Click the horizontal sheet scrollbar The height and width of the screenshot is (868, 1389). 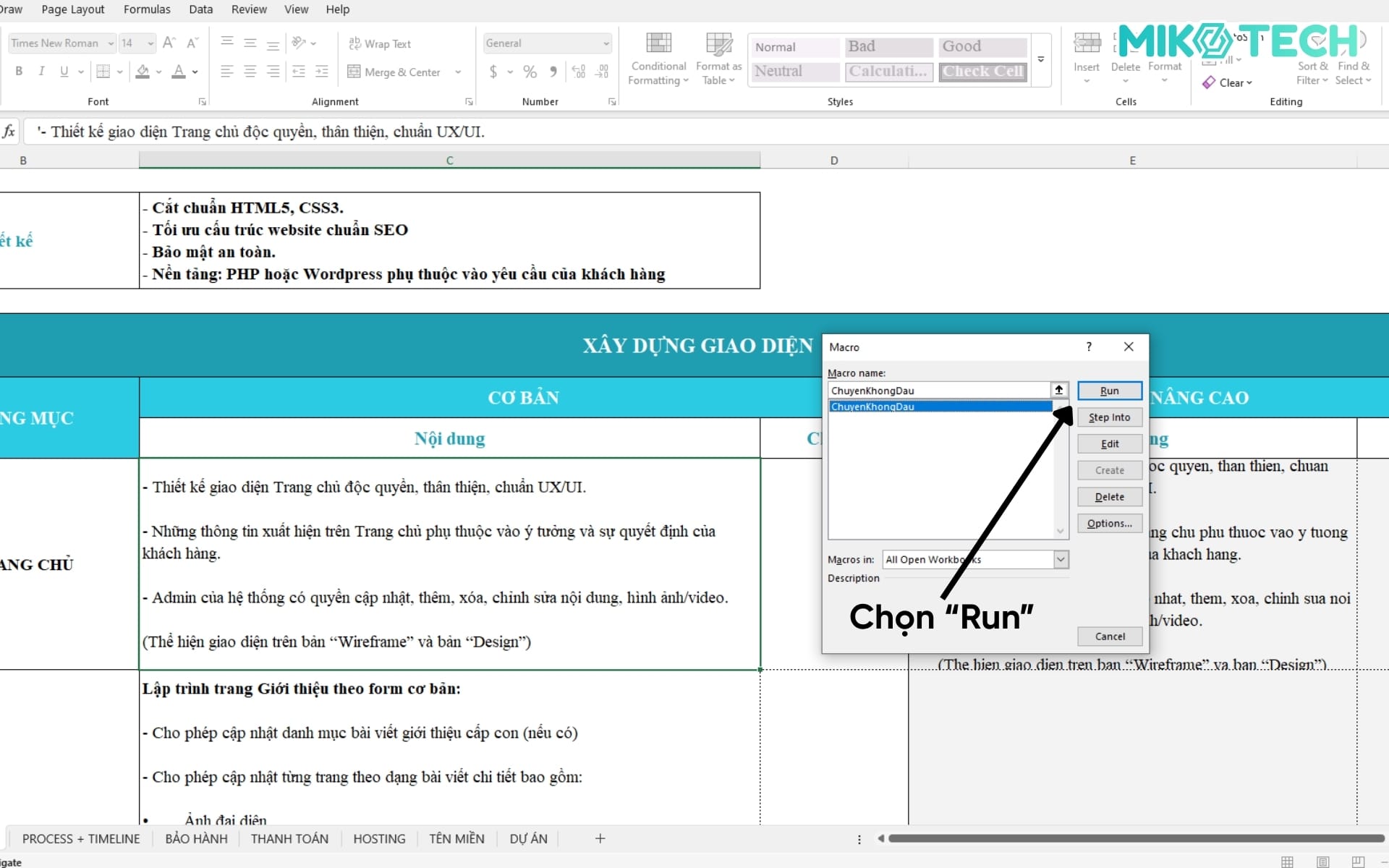[1135, 838]
